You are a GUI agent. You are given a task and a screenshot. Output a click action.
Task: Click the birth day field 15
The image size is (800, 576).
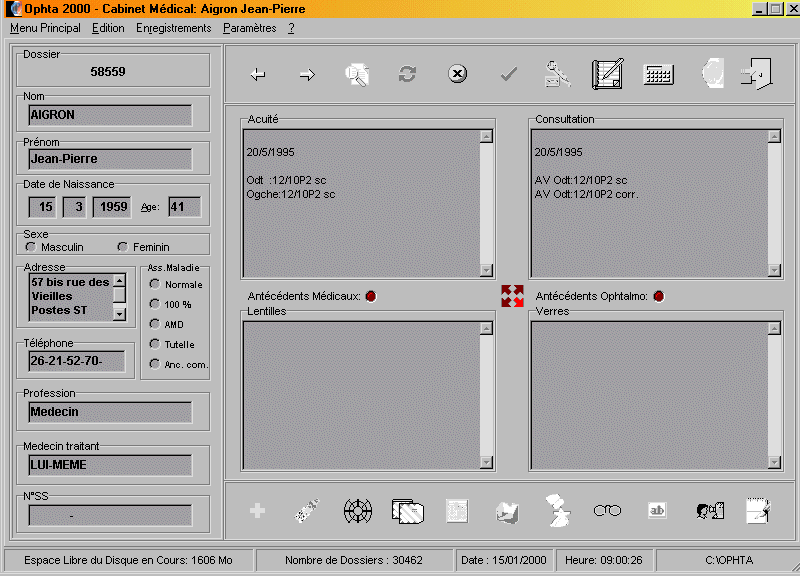(x=42, y=207)
